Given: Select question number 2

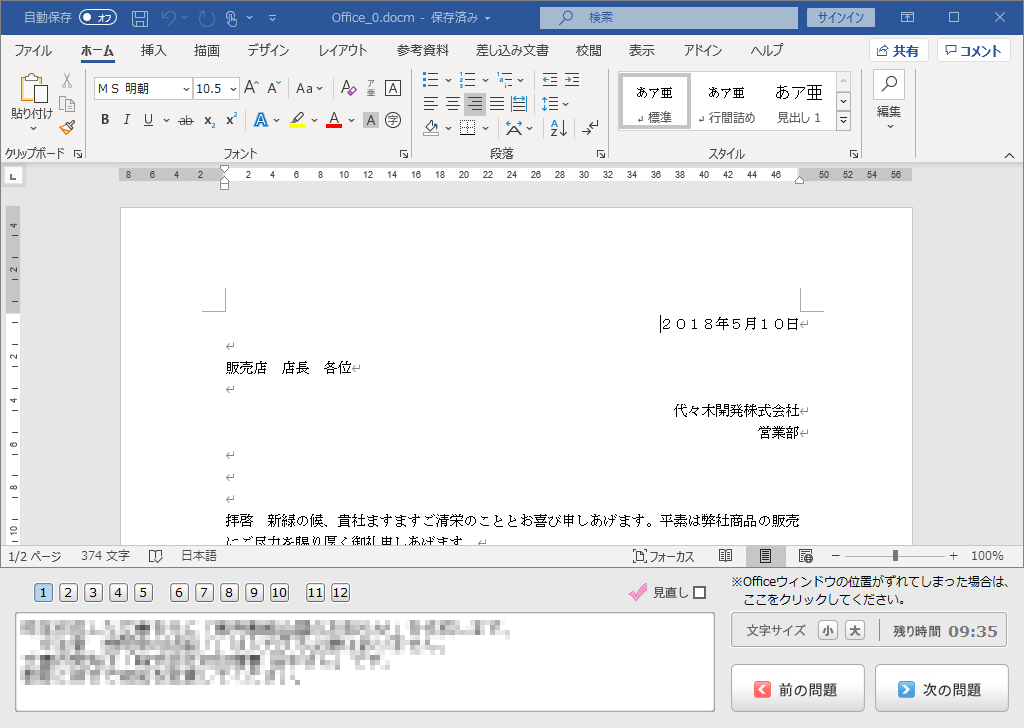Looking at the screenshot, I should [x=68, y=592].
